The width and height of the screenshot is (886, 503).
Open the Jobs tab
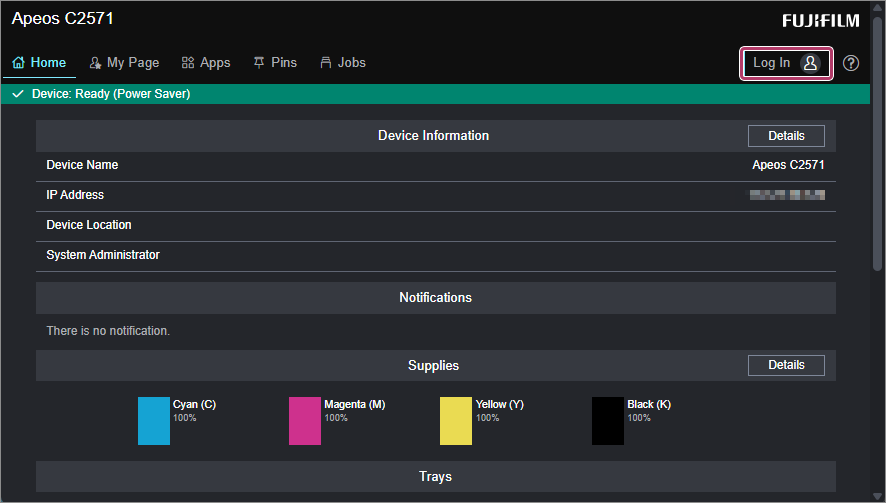[x=343, y=63]
